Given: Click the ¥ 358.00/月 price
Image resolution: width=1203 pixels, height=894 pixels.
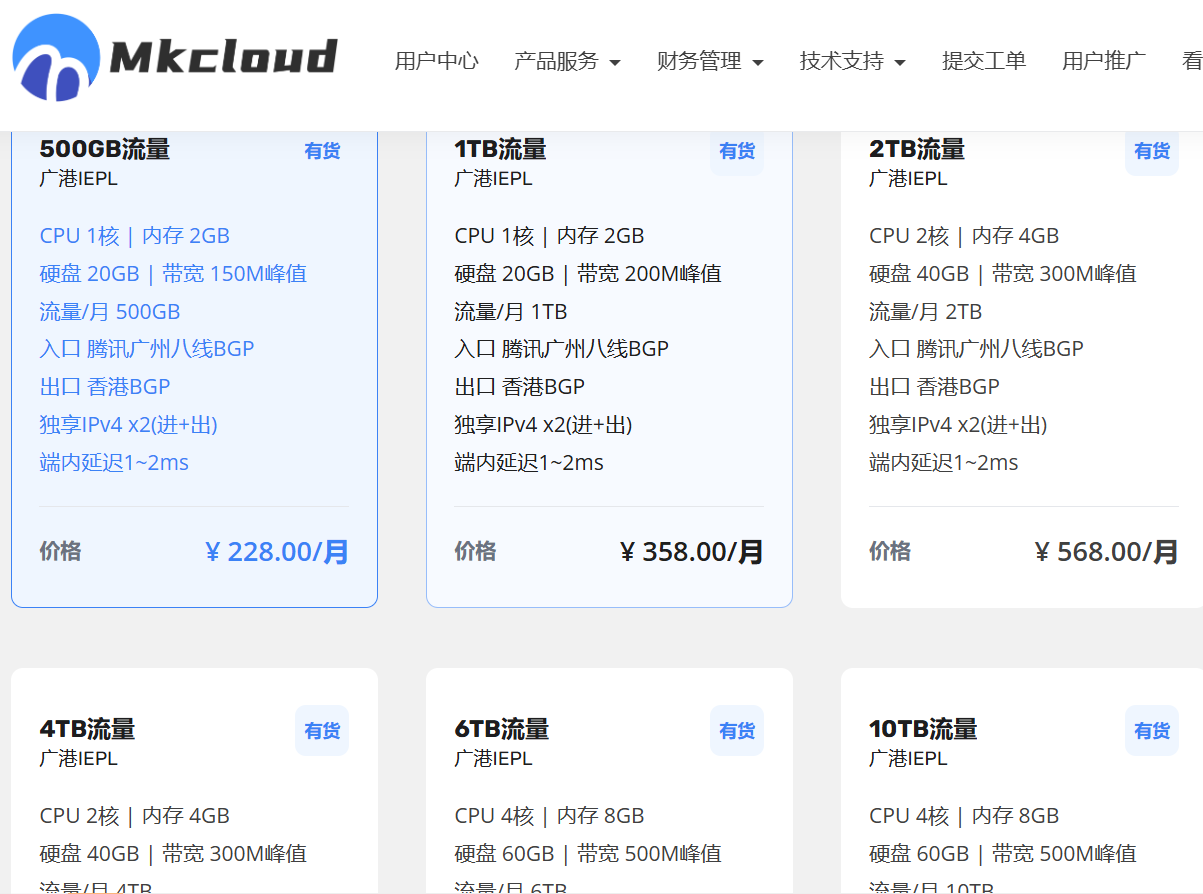Looking at the screenshot, I should click(692, 552).
